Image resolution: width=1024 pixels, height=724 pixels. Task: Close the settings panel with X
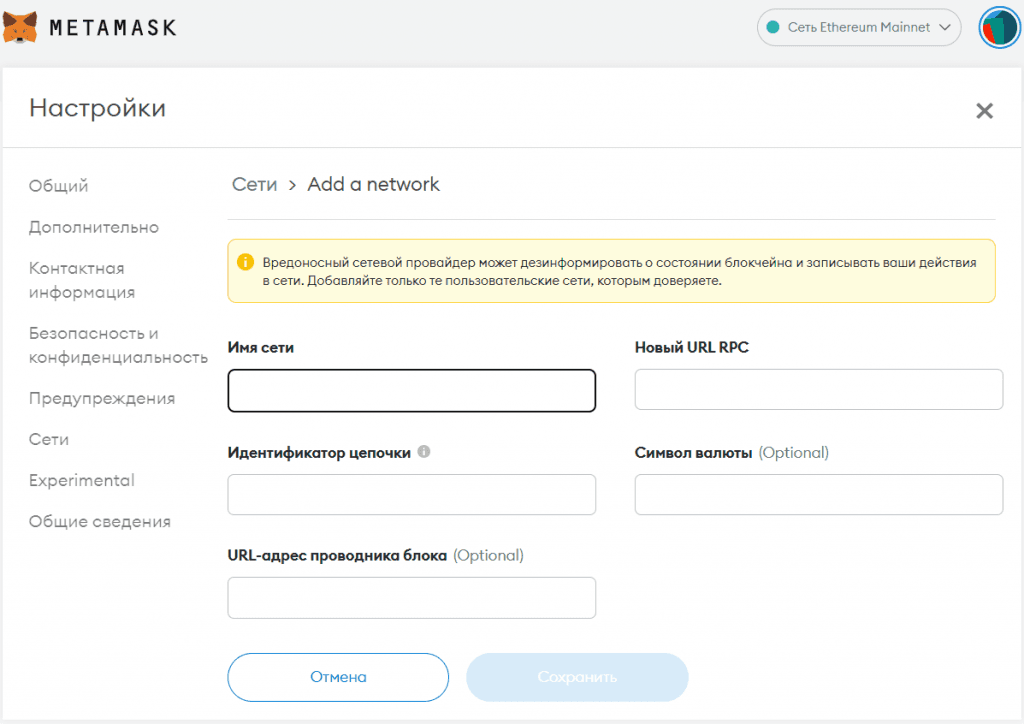(984, 111)
